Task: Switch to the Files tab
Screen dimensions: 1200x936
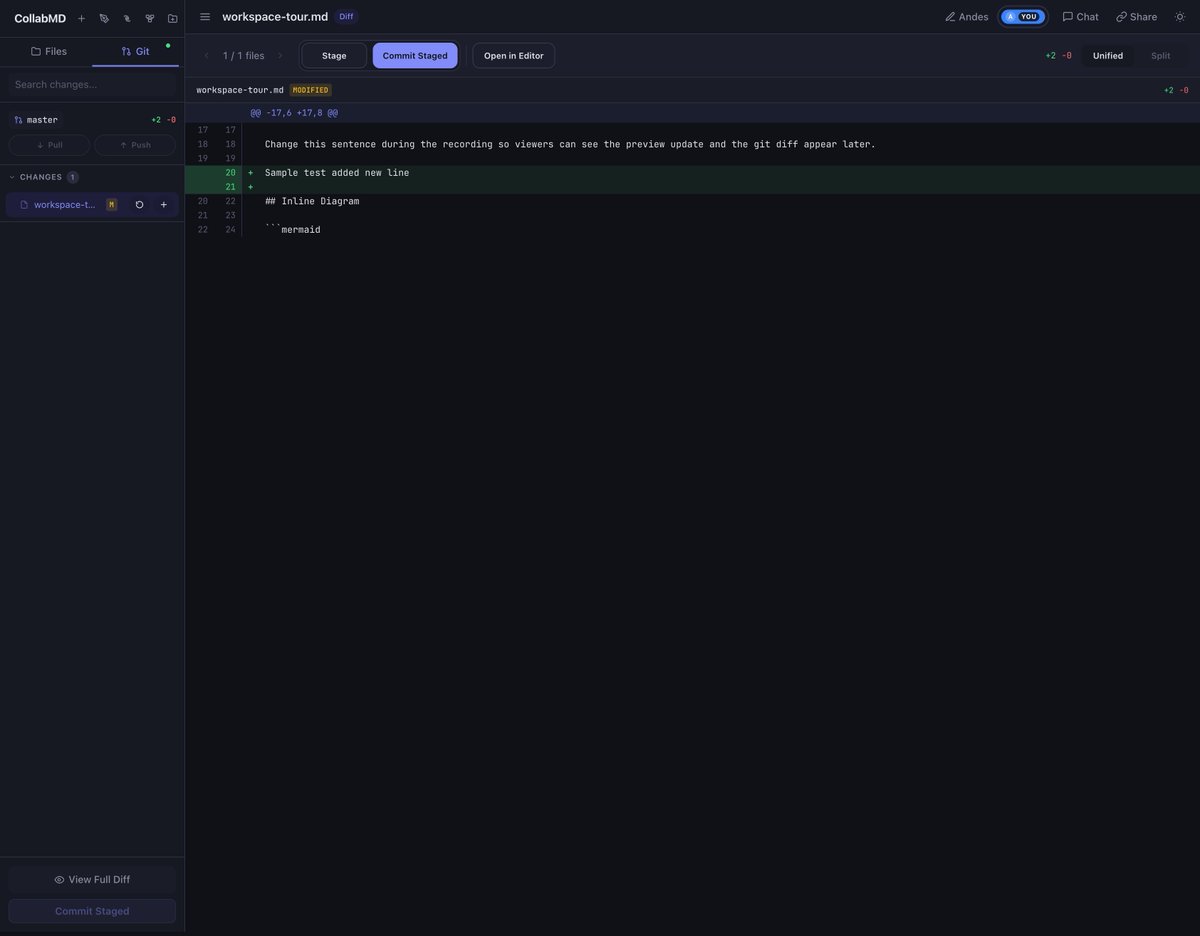Action: tap(49, 51)
